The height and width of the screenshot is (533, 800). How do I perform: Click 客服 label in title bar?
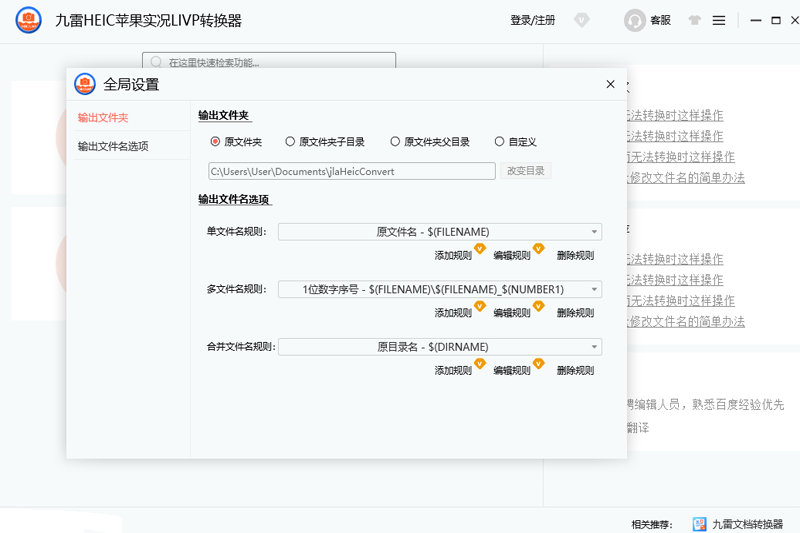point(660,20)
